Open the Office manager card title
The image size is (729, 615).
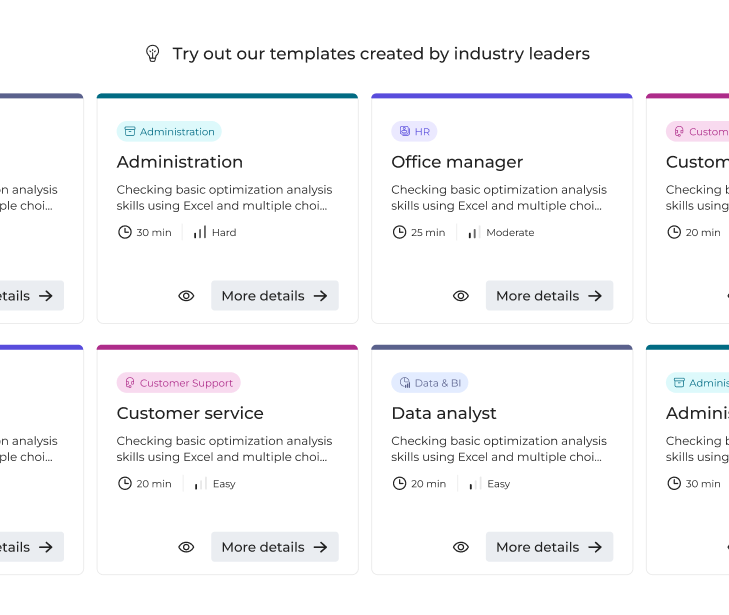point(457,162)
